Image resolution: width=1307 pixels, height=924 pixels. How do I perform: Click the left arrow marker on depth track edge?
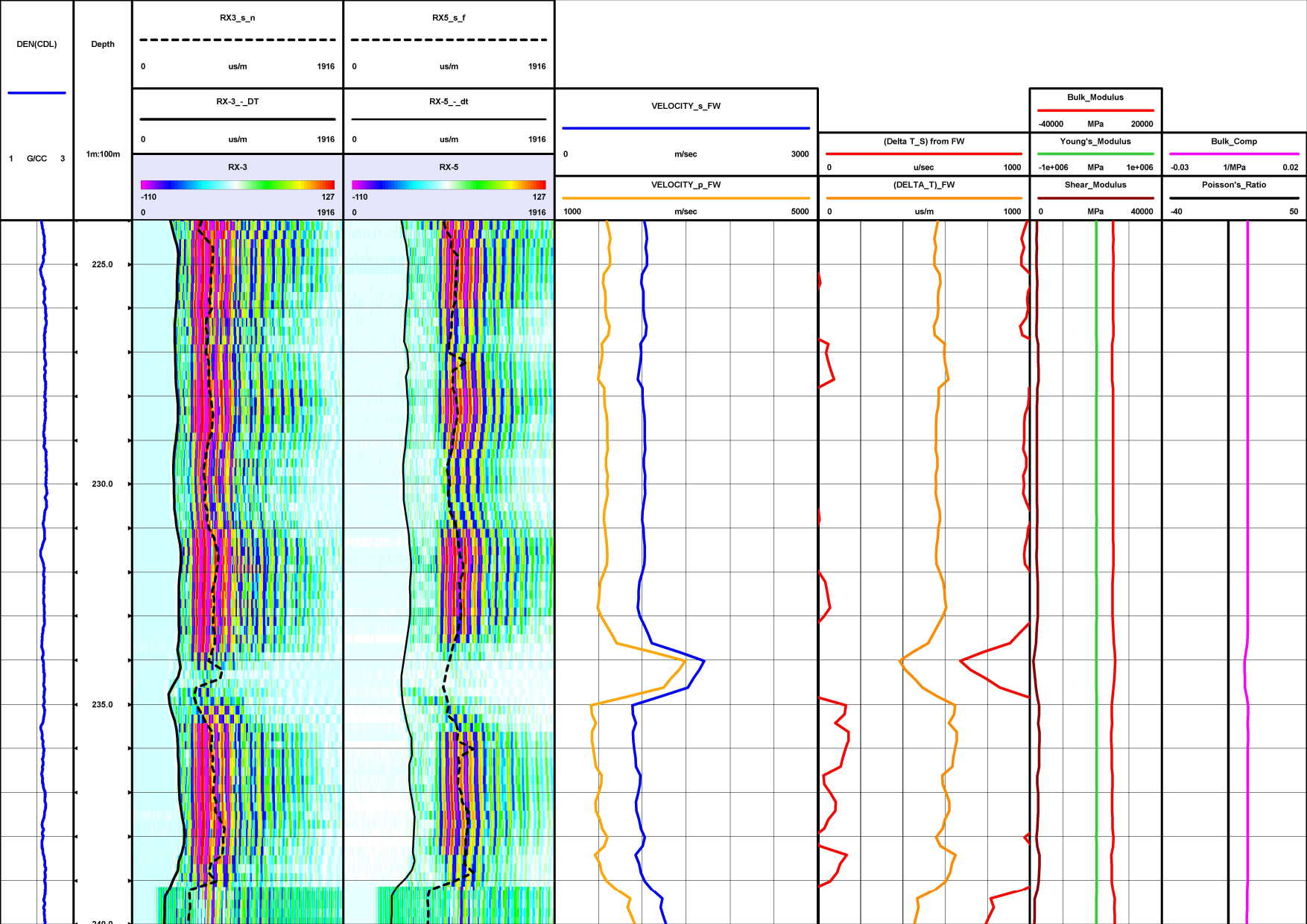coord(77,263)
